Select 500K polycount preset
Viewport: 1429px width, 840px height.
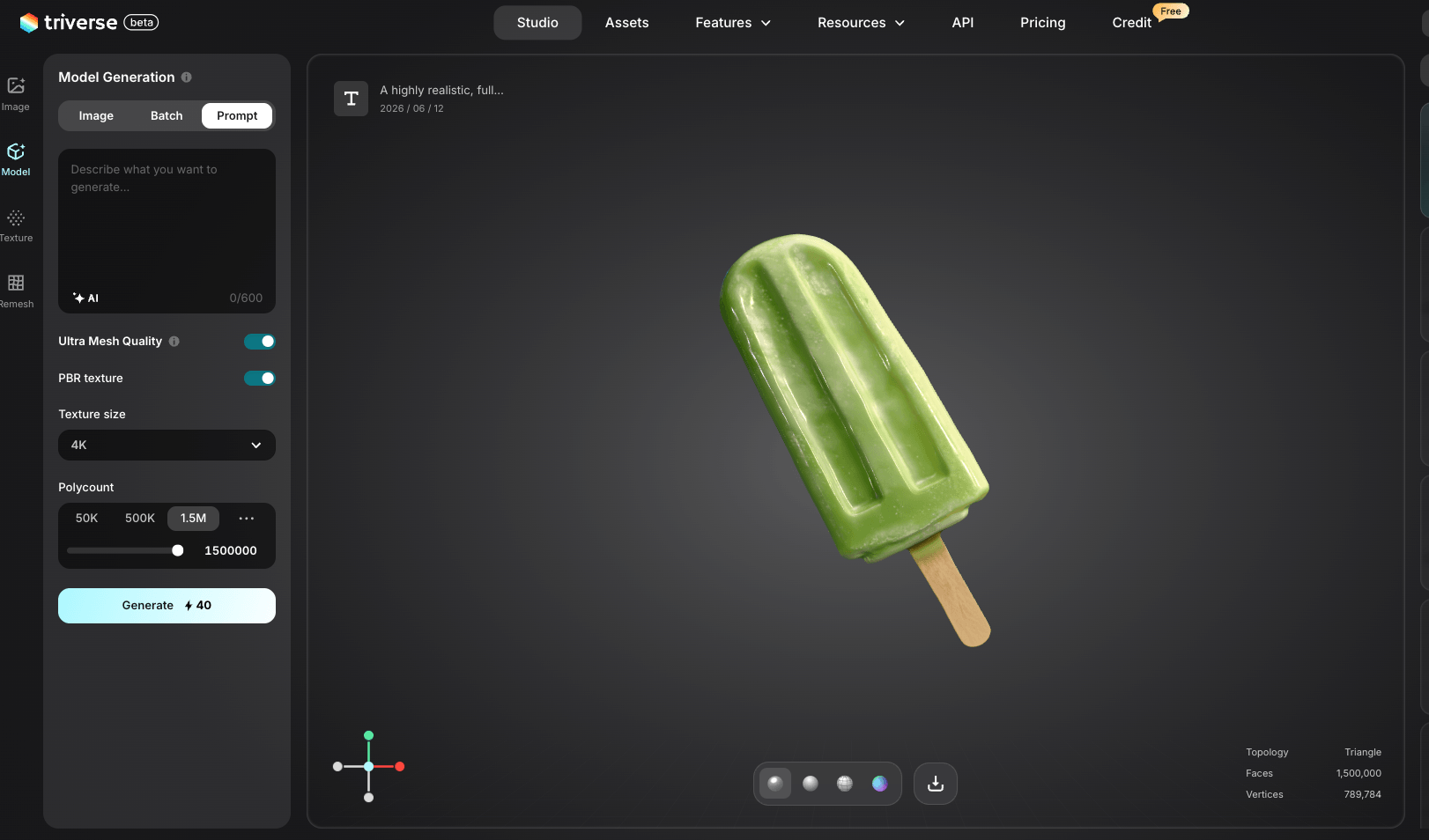(140, 519)
